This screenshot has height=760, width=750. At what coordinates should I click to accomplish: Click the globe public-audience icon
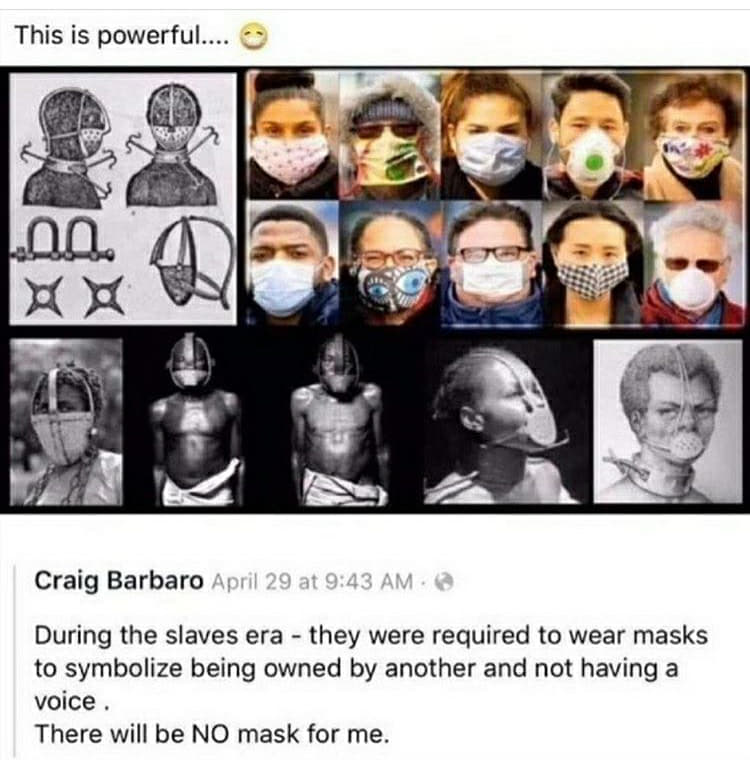(x=444, y=581)
